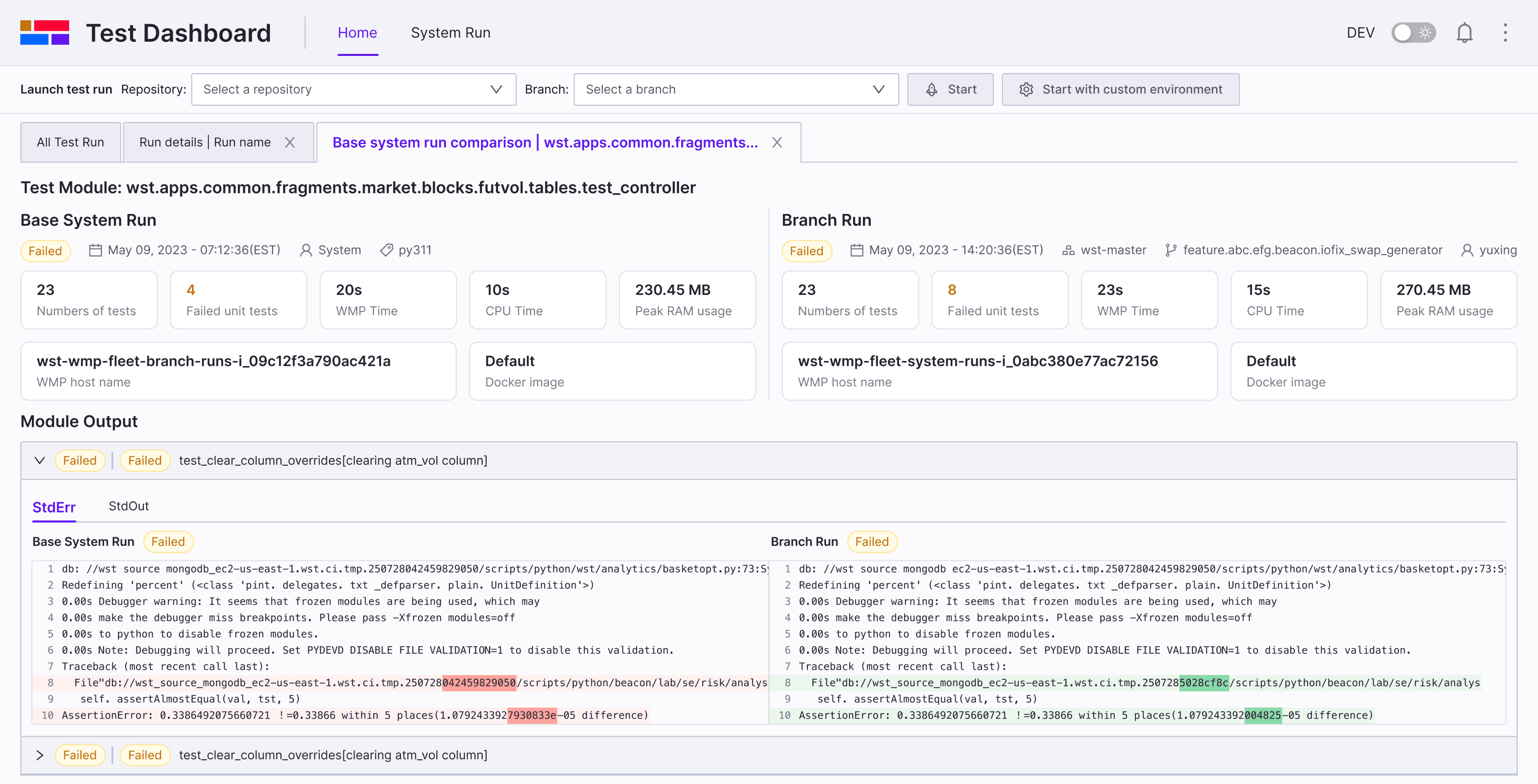
Task: Collapse the first test_clear_column_overrides row
Action: click(x=39, y=460)
